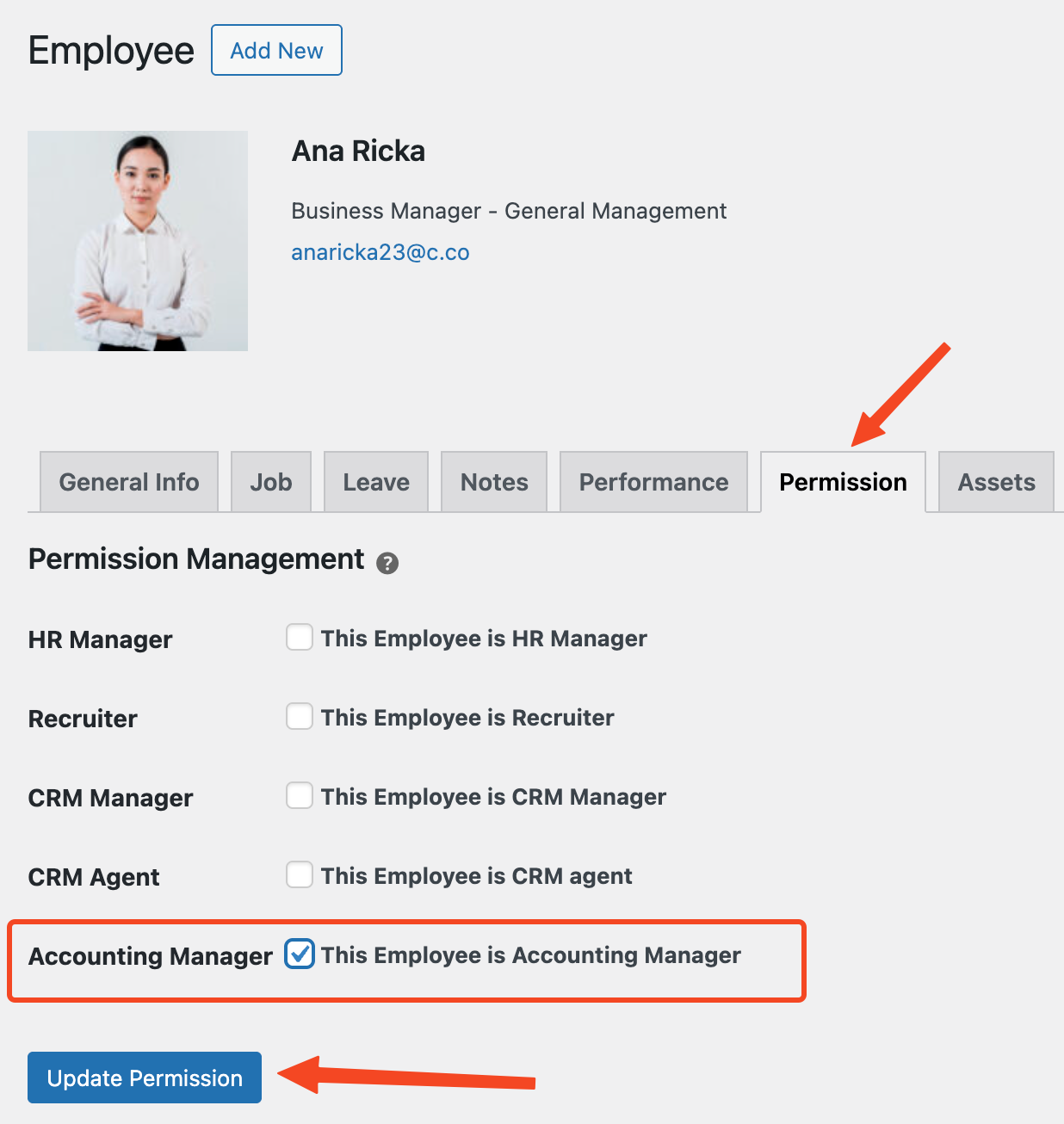Check the CRM Manager checkbox
Screen dimensions: 1064x1124
tap(300, 796)
